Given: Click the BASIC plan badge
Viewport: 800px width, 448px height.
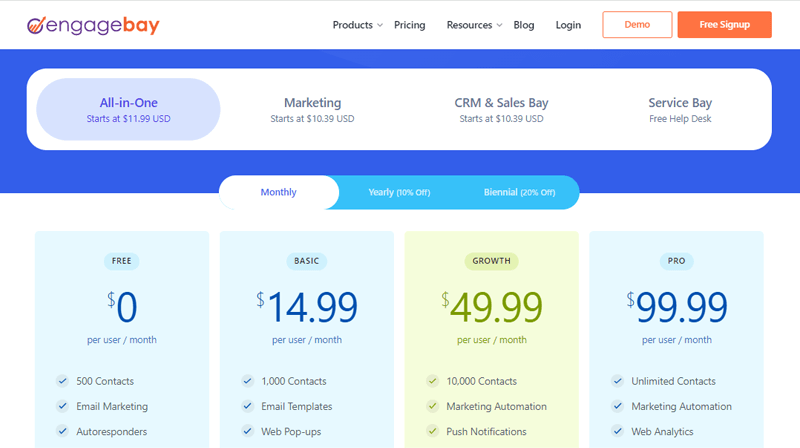Looking at the screenshot, I should pos(307,261).
